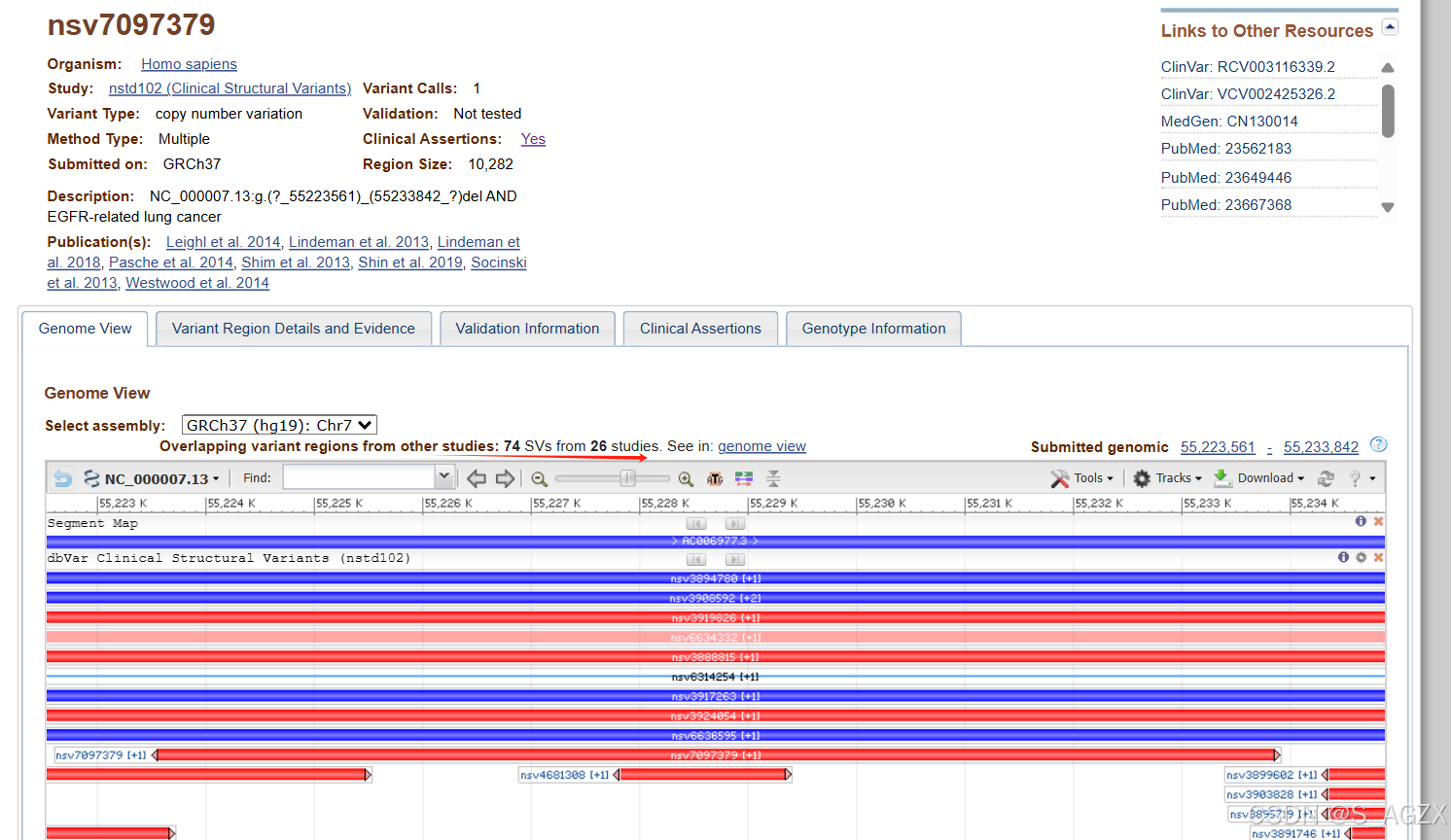Pan left with the left arrow

tap(477, 478)
